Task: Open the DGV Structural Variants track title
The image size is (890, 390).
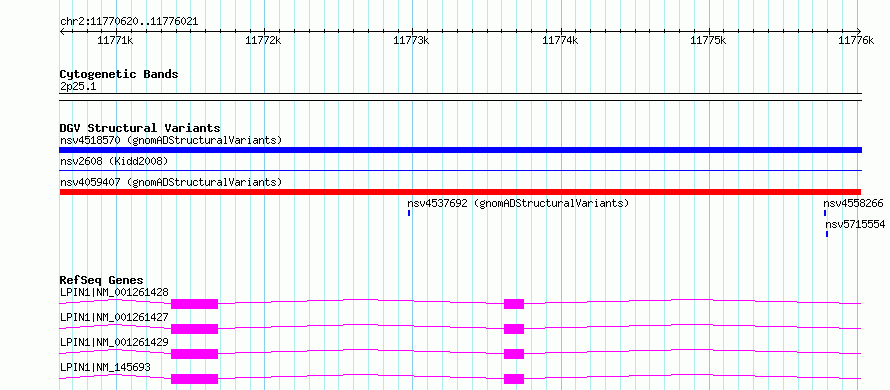Action: tap(140, 128)
